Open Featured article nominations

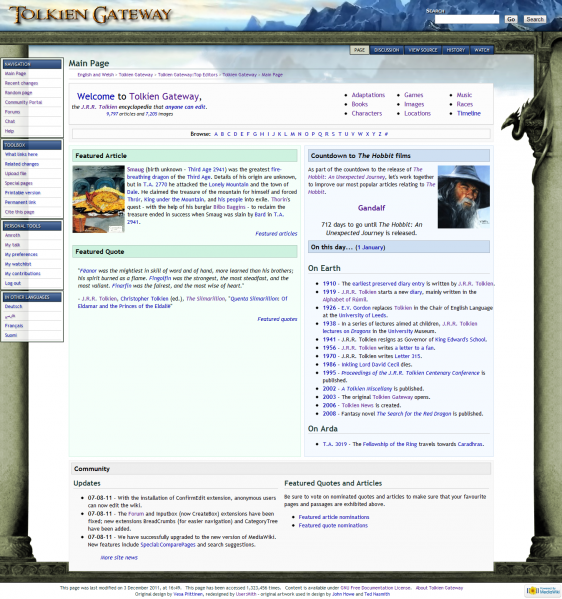tap(334, 517)
